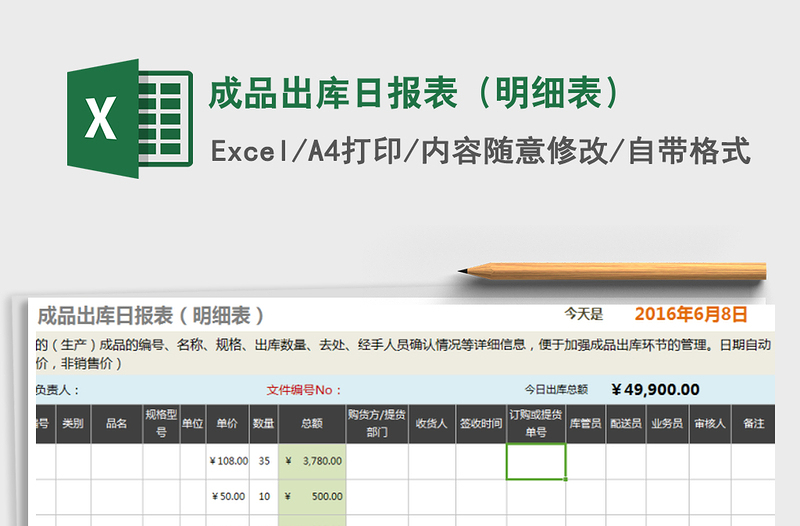Click the date 2016年6月8日
Viewport: 800px width, 526px height.
[x=691, y=314]
